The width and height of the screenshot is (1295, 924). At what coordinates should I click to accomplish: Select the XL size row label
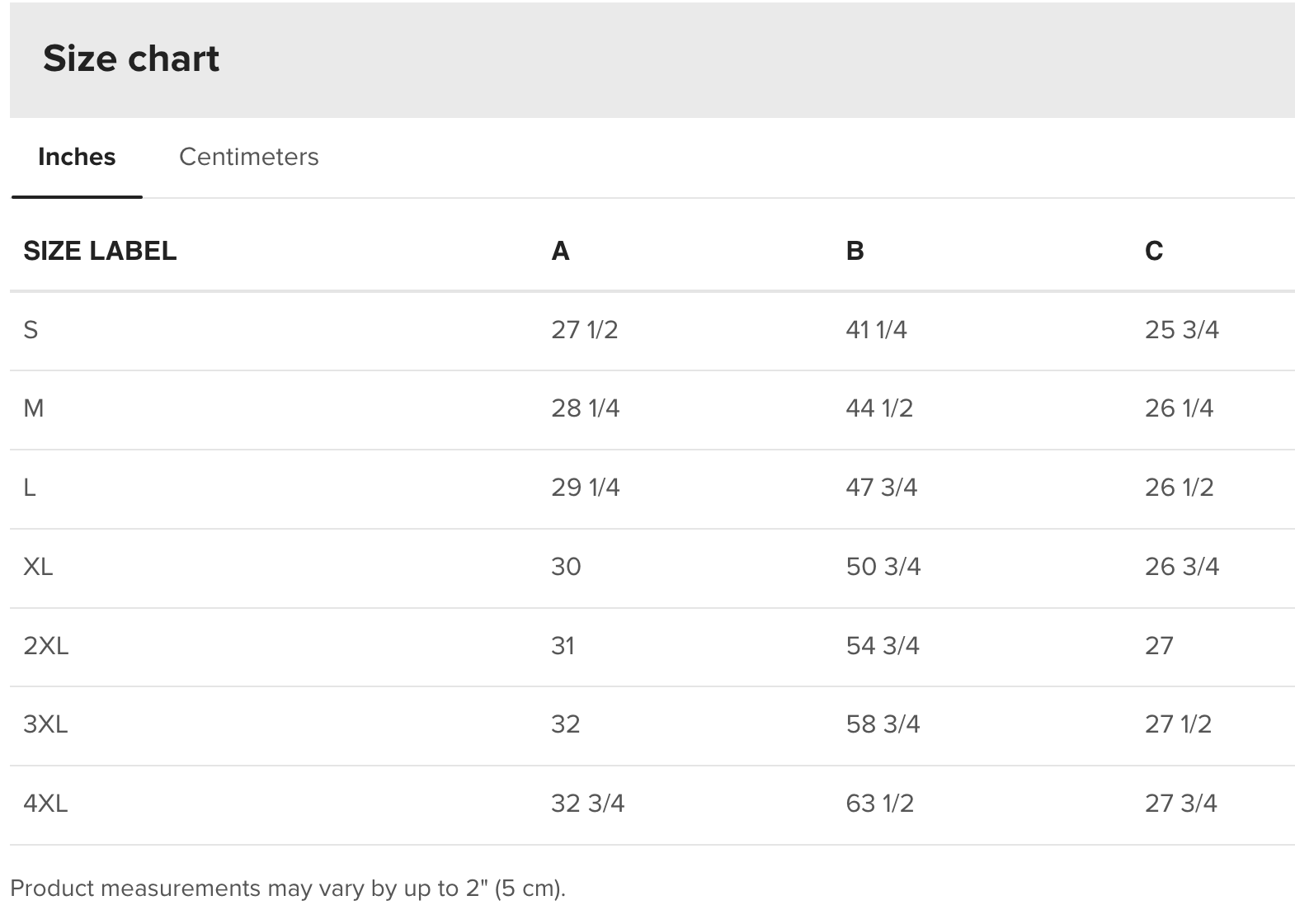(x=38, y=567)
